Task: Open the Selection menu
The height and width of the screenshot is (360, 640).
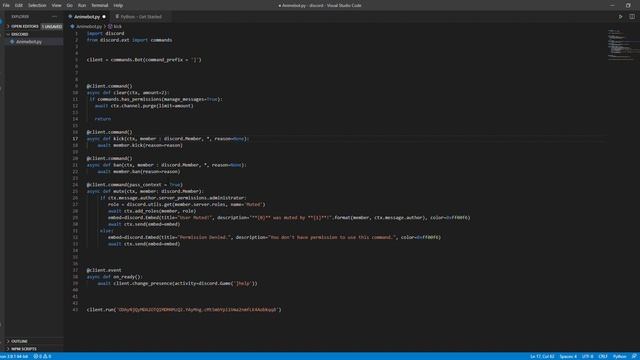Action: click(37, 5)
